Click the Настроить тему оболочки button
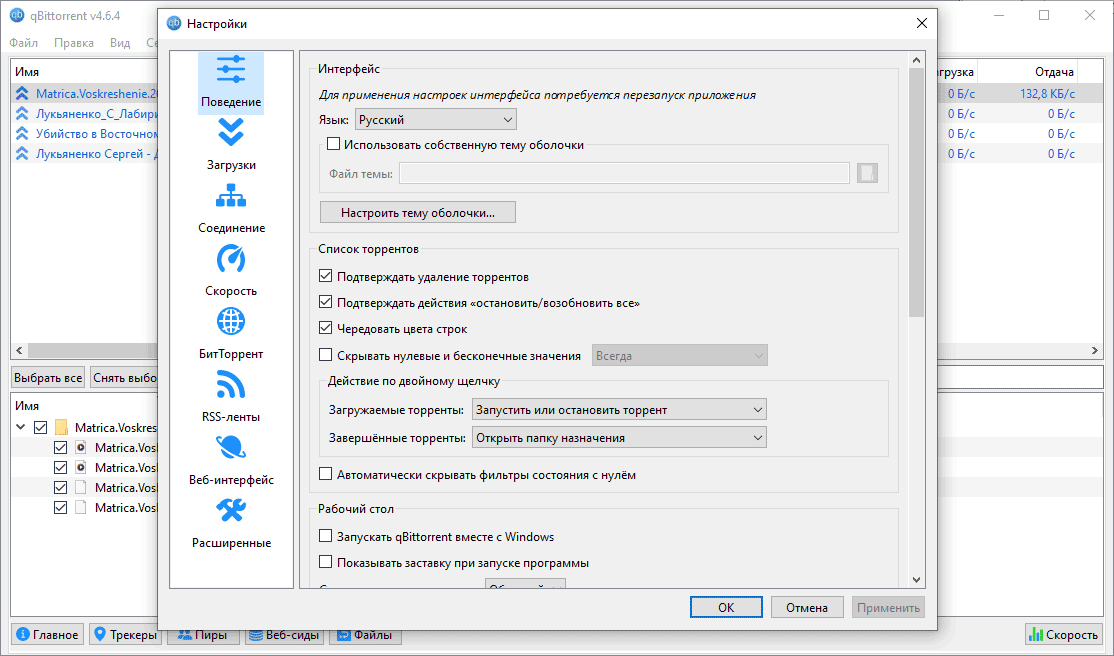This screenshot has width=1114, height=656. pos(418,213)
